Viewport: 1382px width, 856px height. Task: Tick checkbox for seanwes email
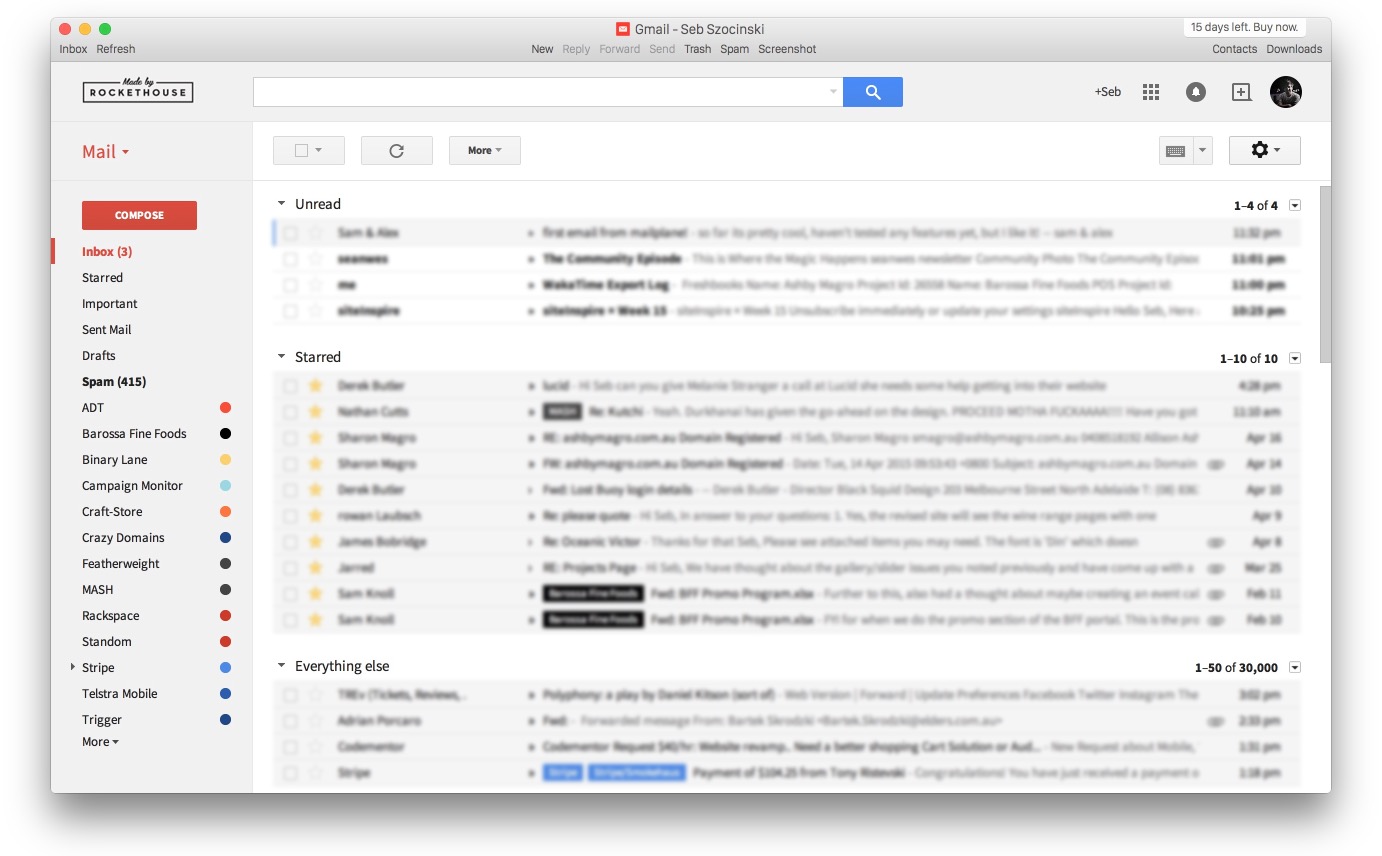(x=290, y=259)
